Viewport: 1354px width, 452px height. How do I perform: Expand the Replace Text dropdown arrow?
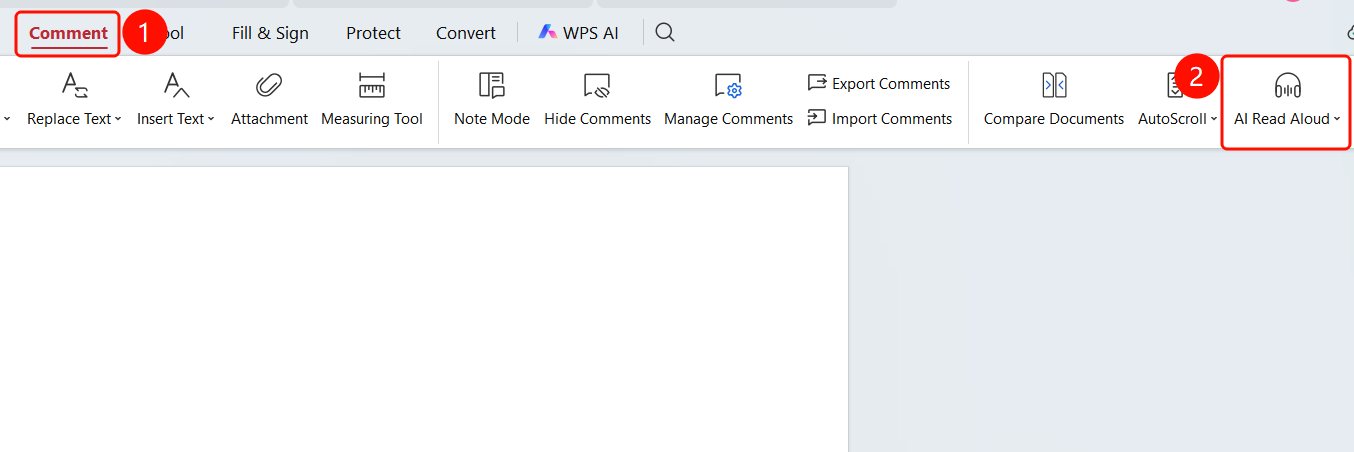[x=118, y=119]
